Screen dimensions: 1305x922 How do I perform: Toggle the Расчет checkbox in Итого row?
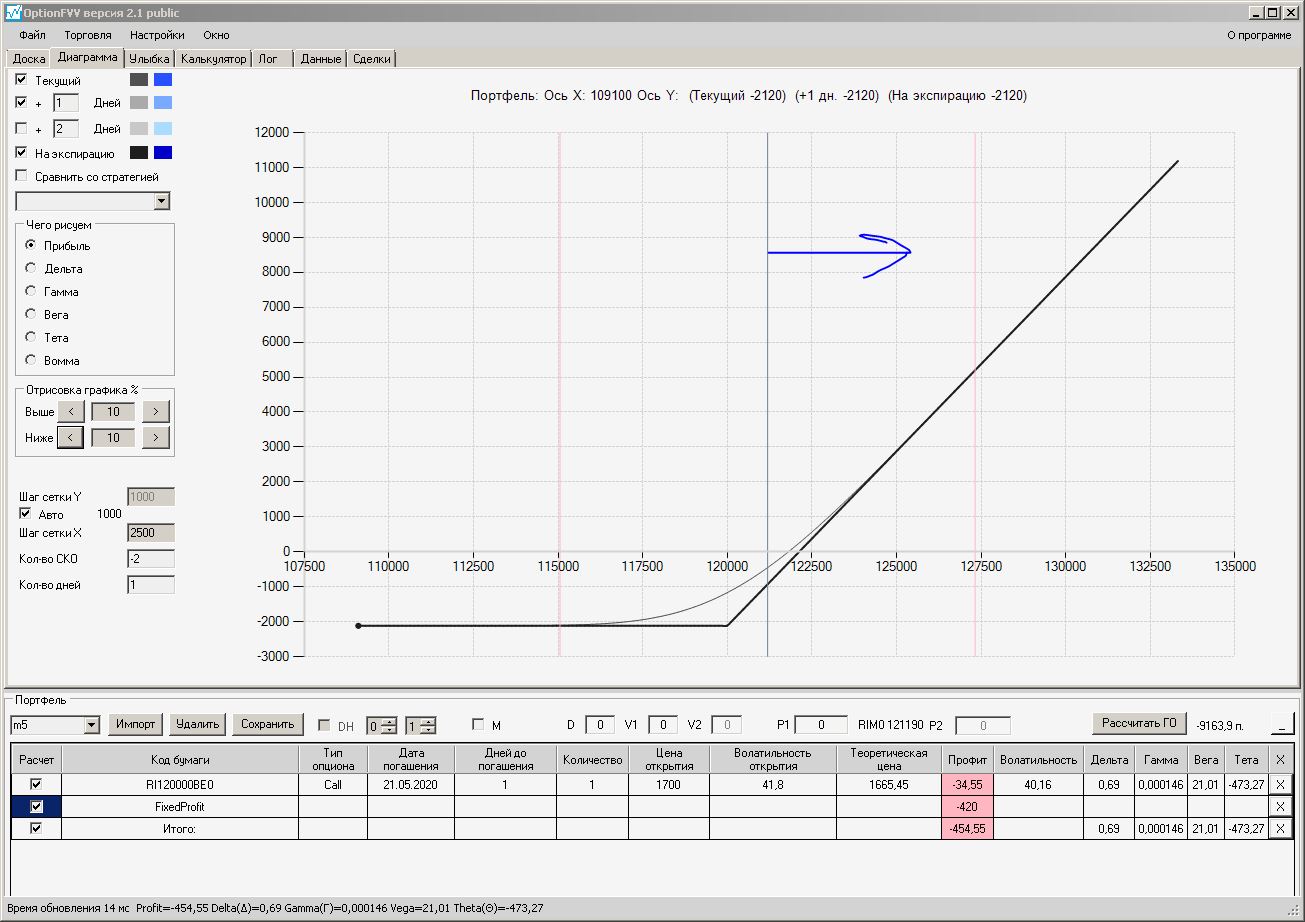pyautogui.click(x=37, y=828)
